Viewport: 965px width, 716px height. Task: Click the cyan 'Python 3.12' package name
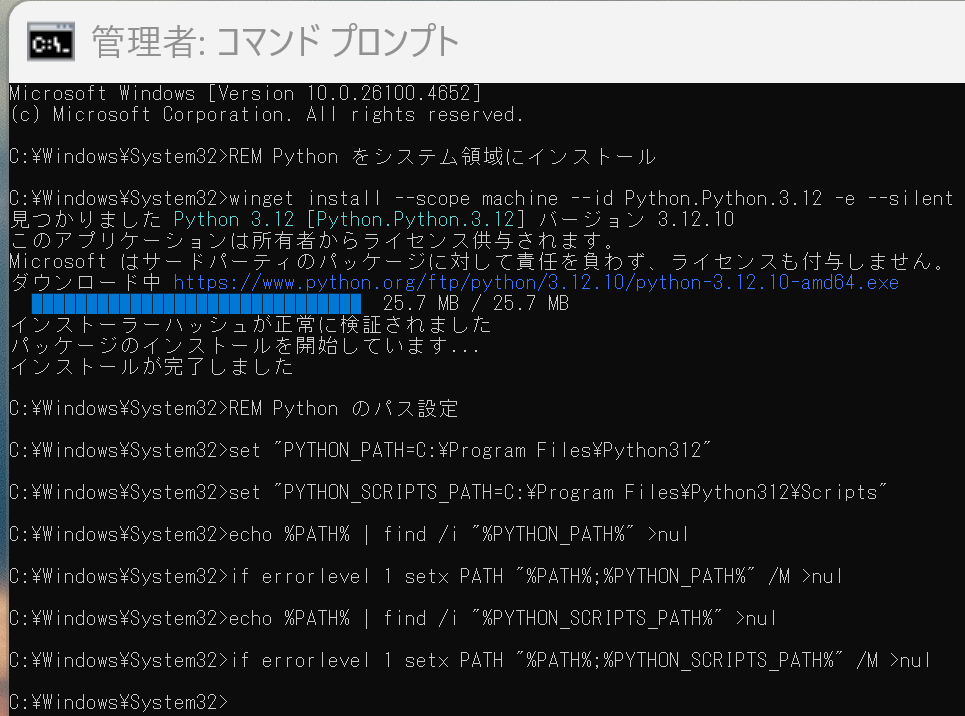pos(234,219)
